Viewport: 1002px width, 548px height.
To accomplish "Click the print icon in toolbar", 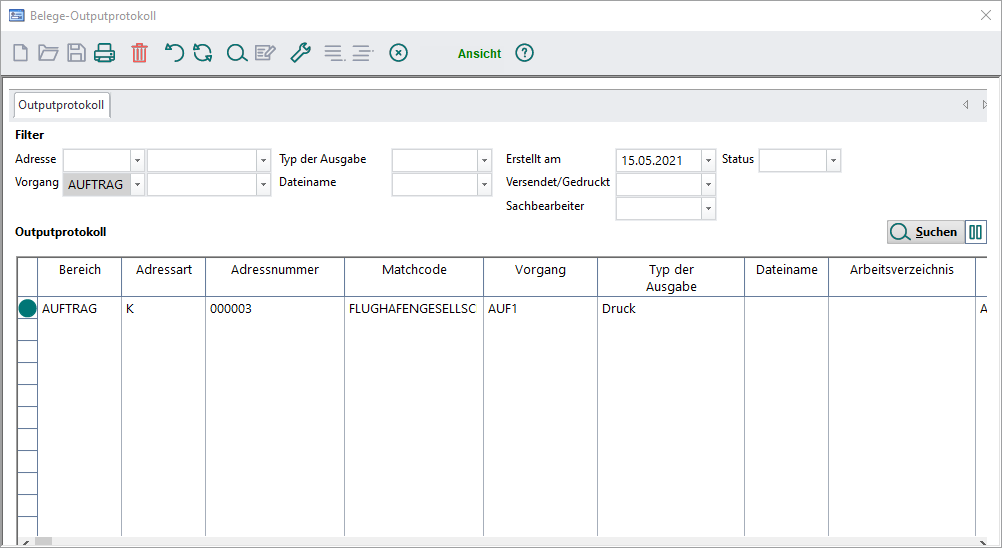I will coord(105,54).
